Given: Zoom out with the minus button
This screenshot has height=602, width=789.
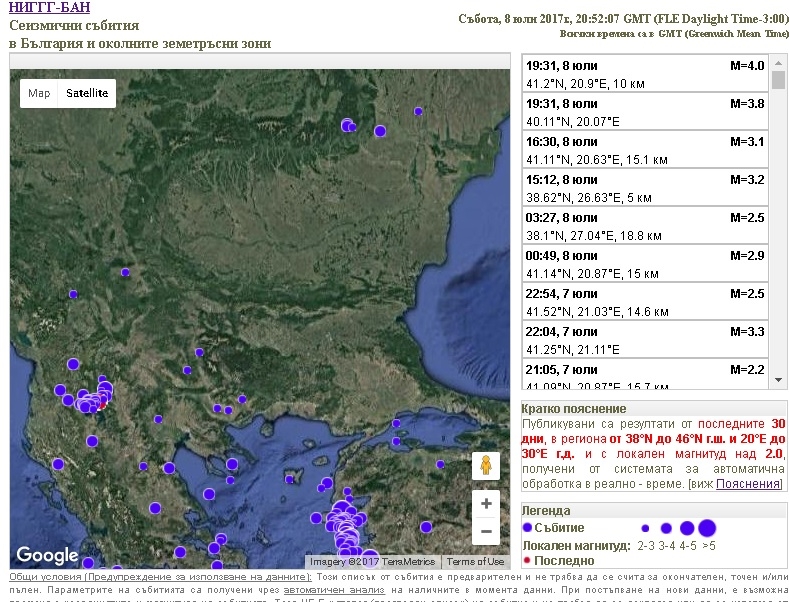Looking at the screenshot, I should (x=486, y=531).
